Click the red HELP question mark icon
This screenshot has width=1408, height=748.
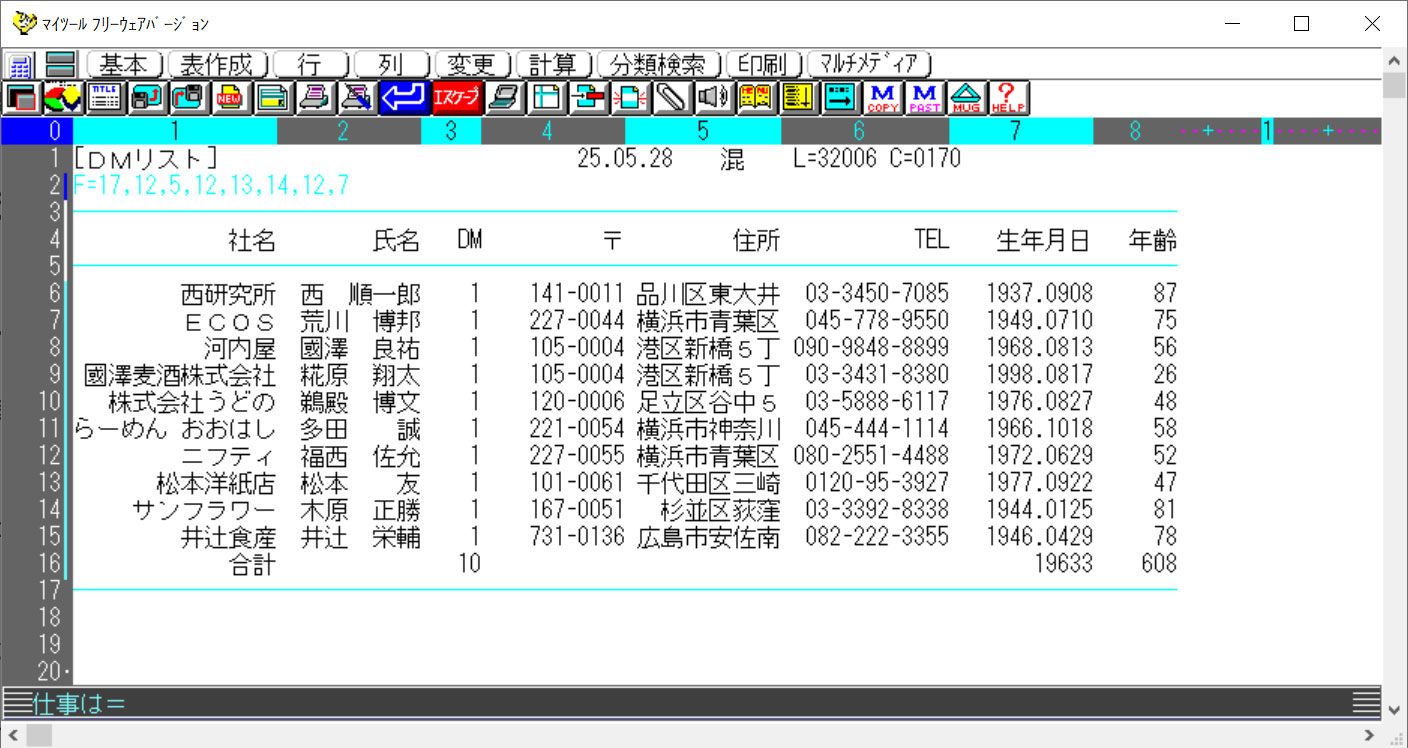click(x=1008, y=98)
